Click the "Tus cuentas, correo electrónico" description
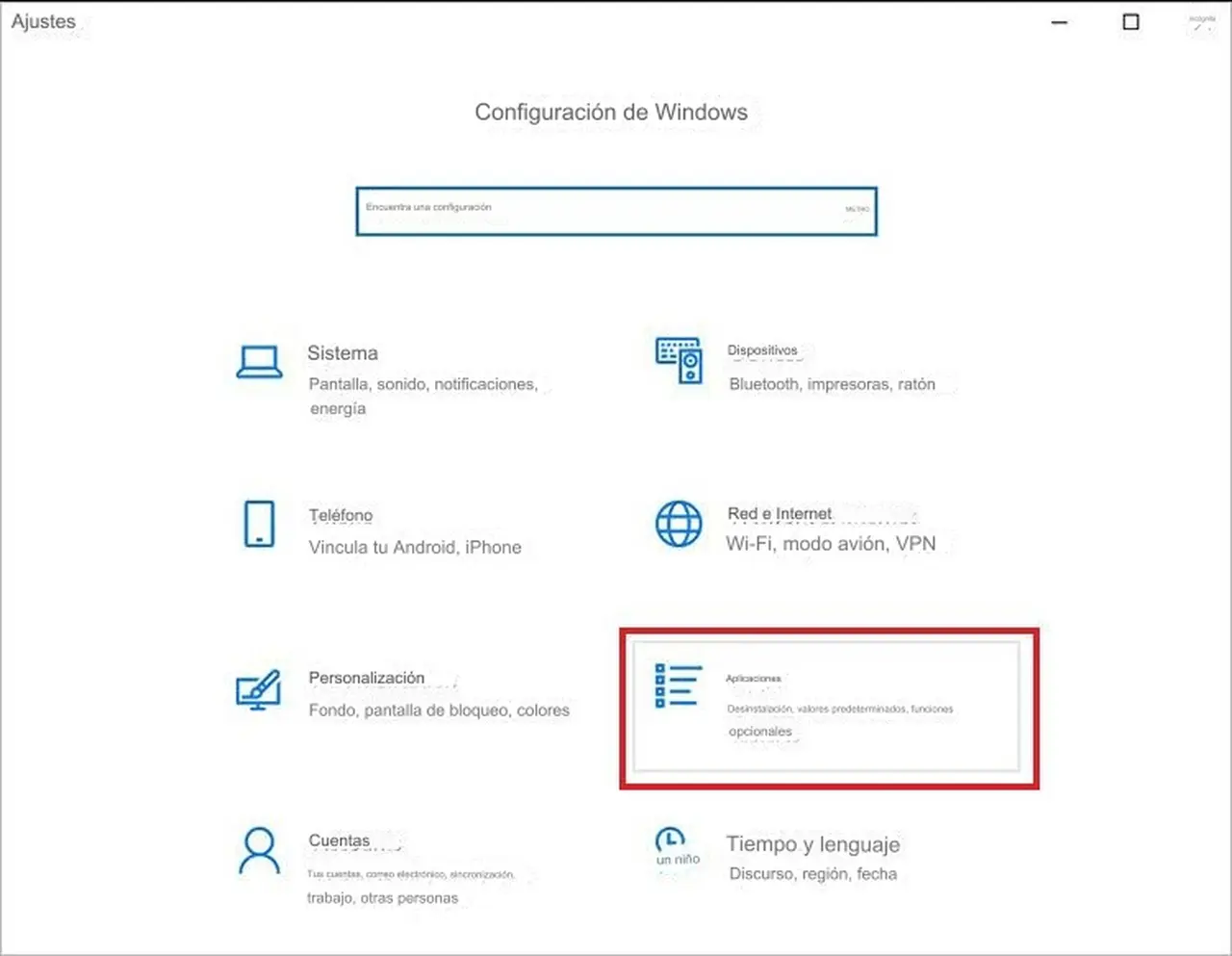 point(411,886)
